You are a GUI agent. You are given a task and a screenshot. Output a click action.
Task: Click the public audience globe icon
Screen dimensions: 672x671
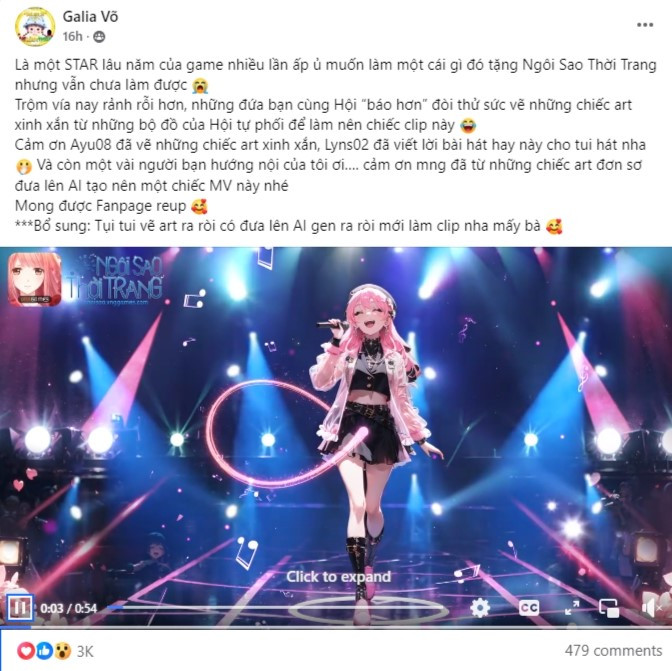(x=99, y=37)
